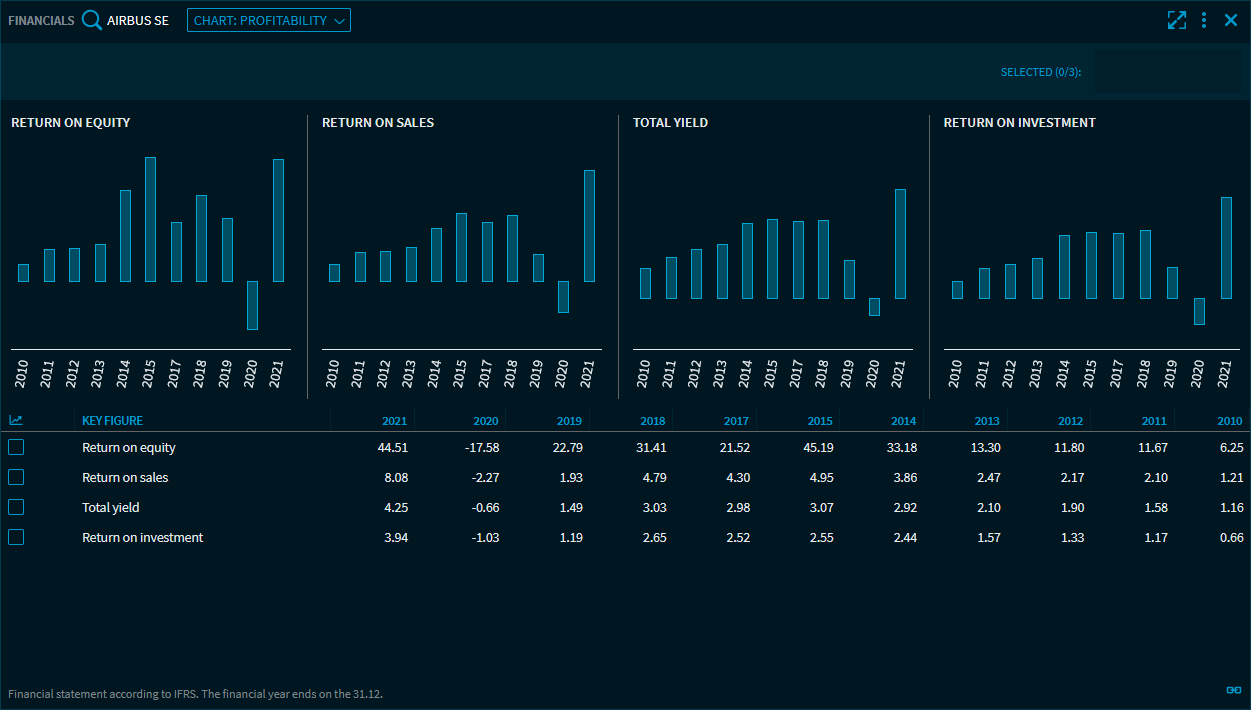Viewport: 1251px width, 710px height.
Task: Open the three-dot options menu
Action: [x=1204, y=20]
